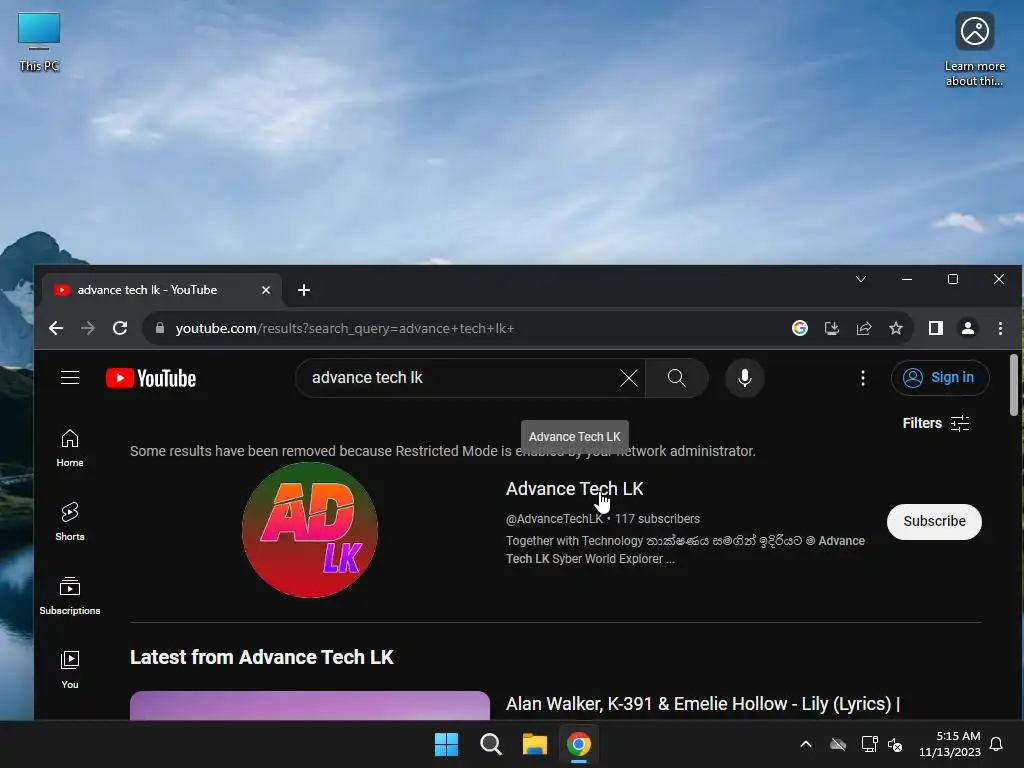Open YouTube settings three-dot menu
The width and height of the screenshot is (1024, 768).
pyautogui.click(x=863, y=377)
